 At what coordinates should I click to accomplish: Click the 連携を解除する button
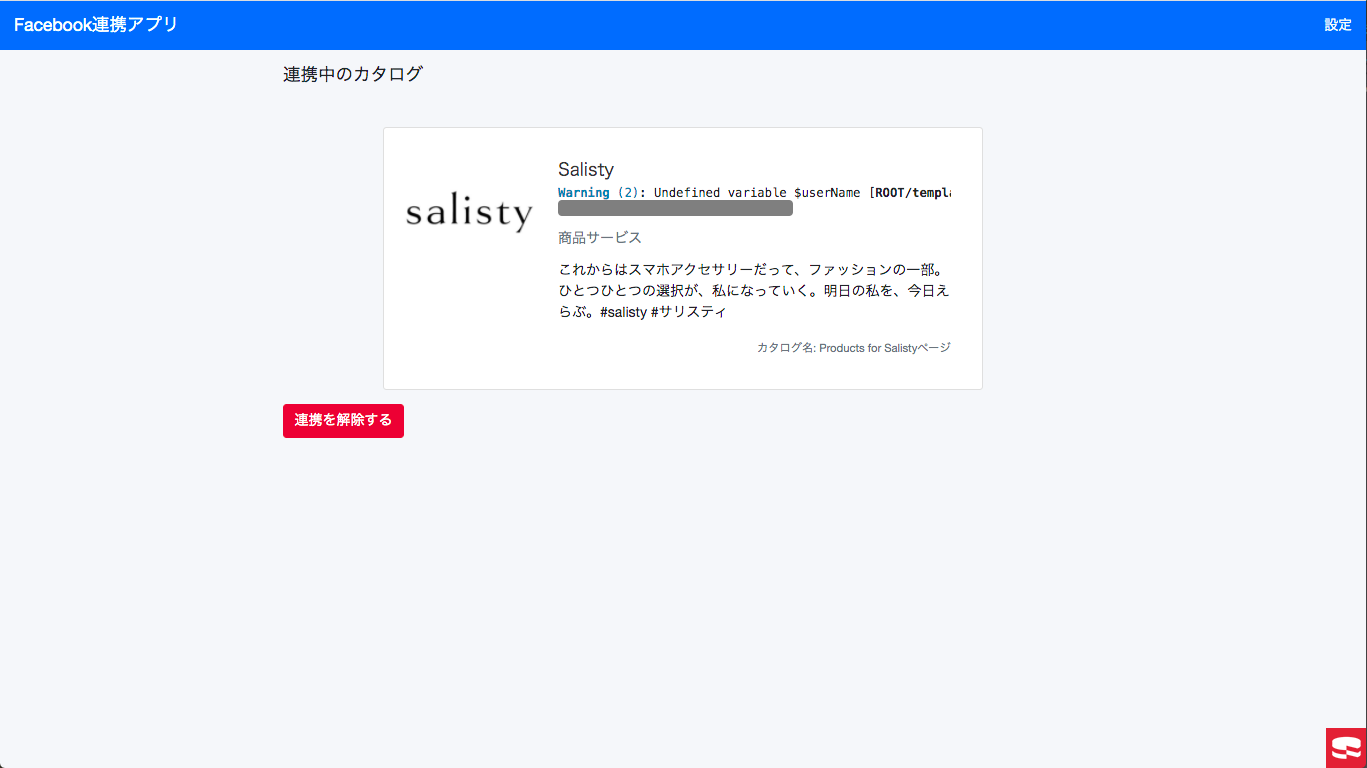343,421
